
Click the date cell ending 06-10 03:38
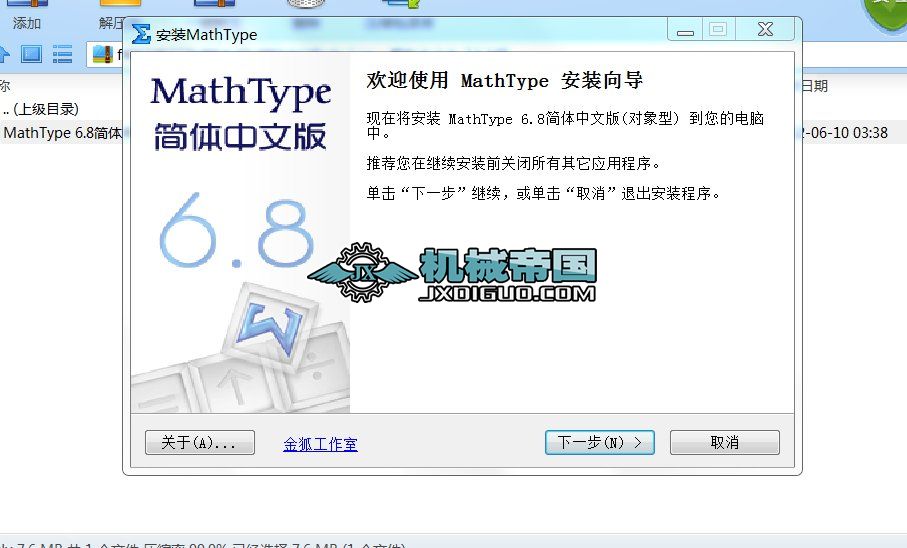845,133
